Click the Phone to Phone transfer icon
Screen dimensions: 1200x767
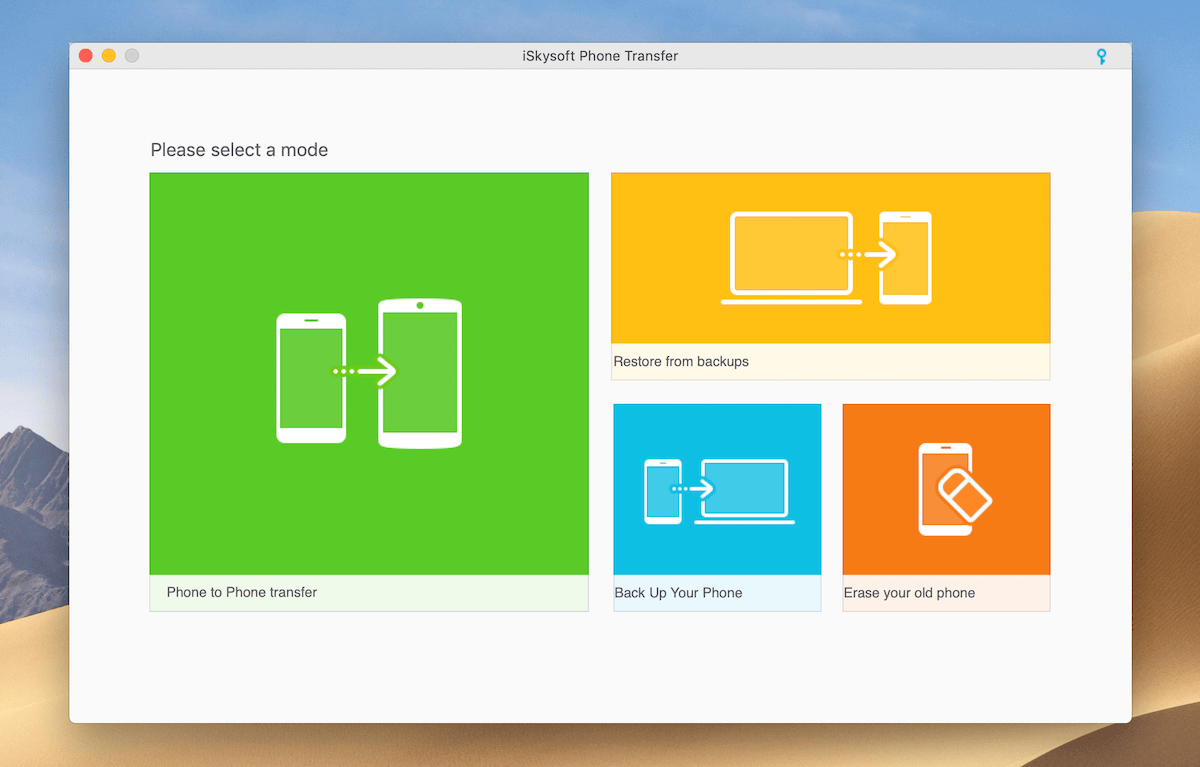coord(369,373)
